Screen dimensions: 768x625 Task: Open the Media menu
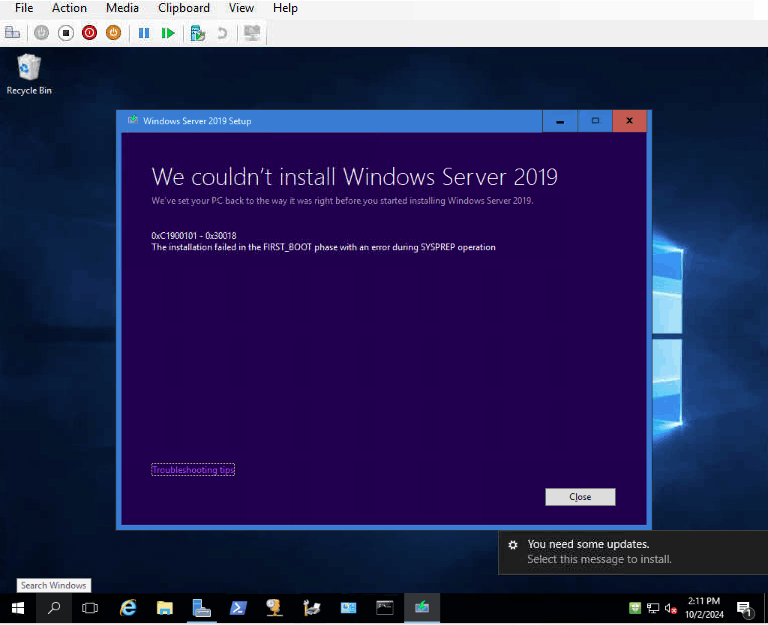click(x=122, y=8)
